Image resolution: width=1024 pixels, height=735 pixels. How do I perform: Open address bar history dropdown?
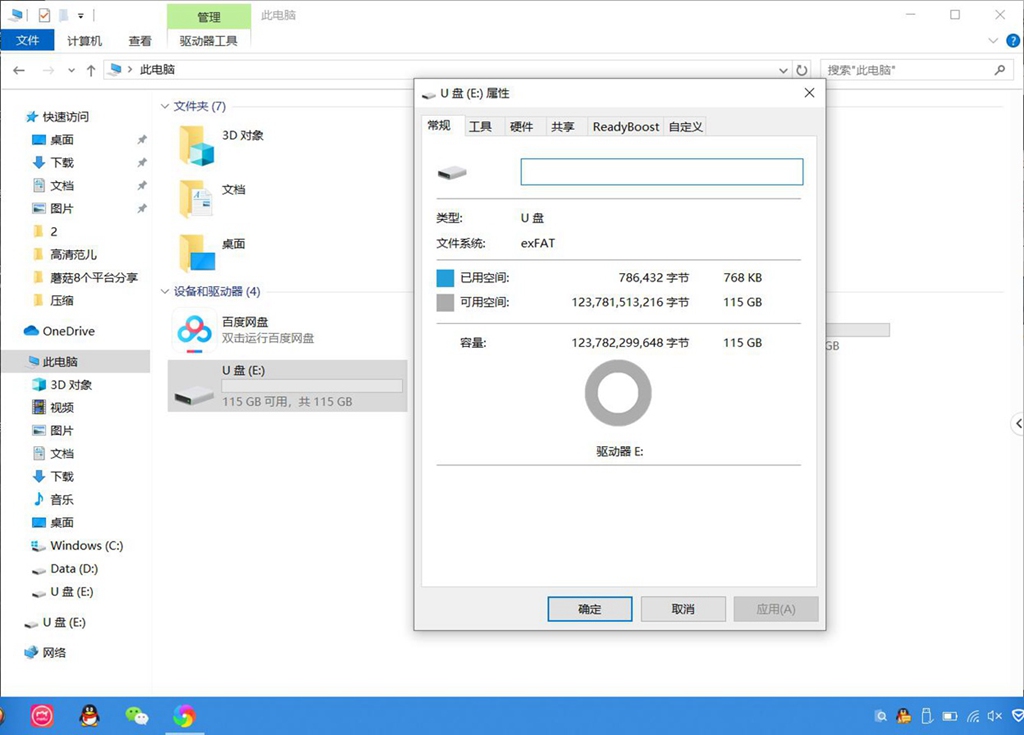click(783, 70)
